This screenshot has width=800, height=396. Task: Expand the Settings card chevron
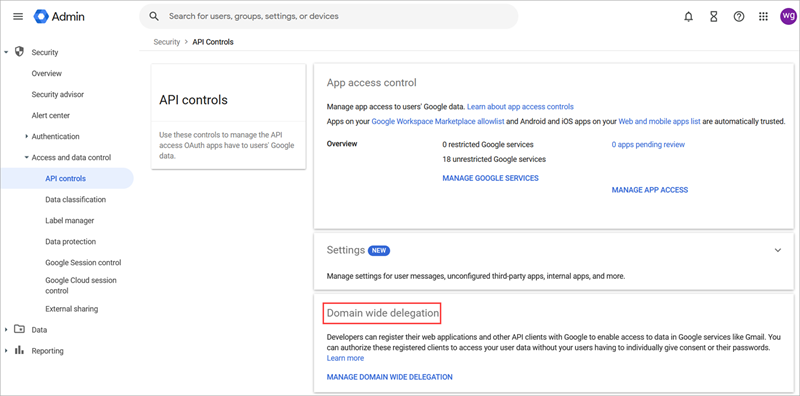778,250
